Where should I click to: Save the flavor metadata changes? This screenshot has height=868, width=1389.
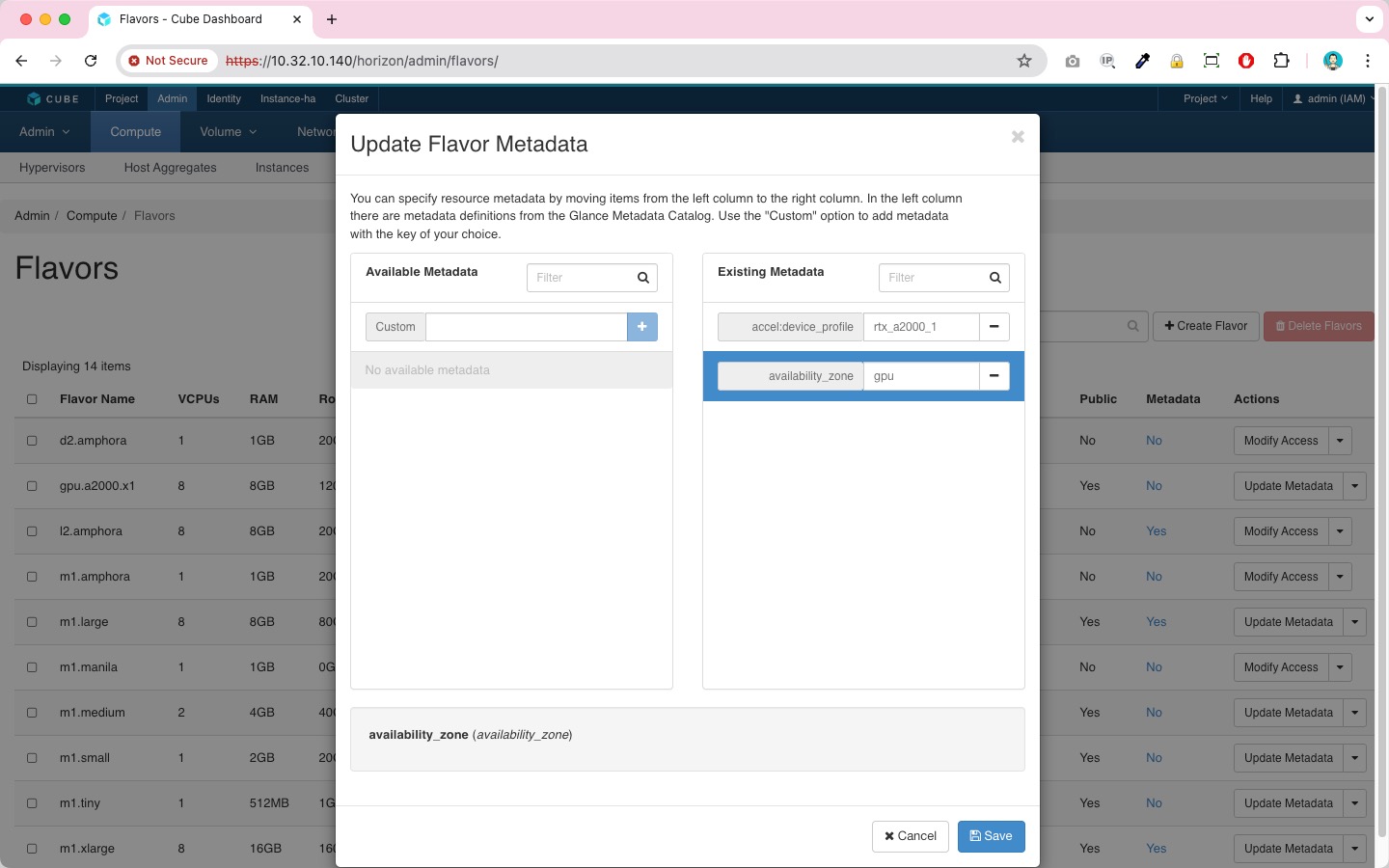pyautogui.click(x=992, y=836)
